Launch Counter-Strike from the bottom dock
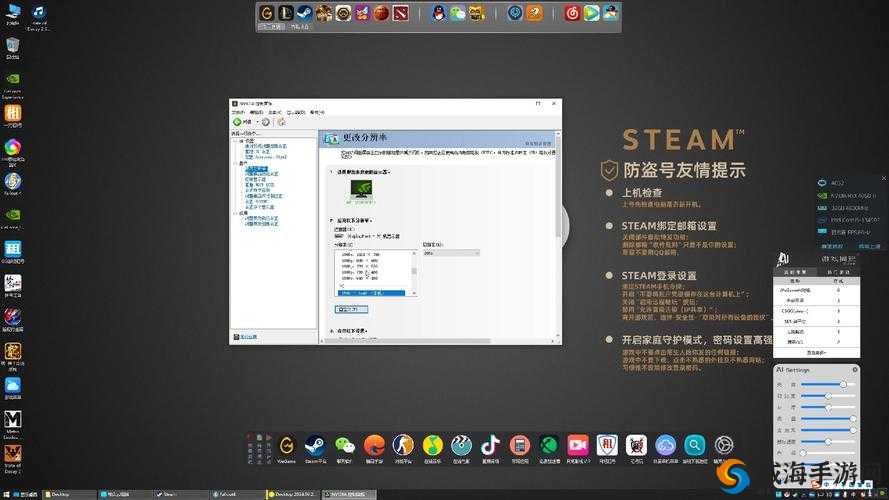This screenshot has height=500, width=889. [403, 446]
